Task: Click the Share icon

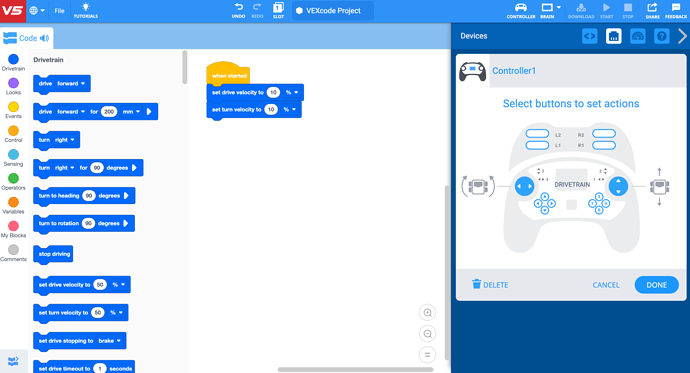Action: (x=652, y=7)
